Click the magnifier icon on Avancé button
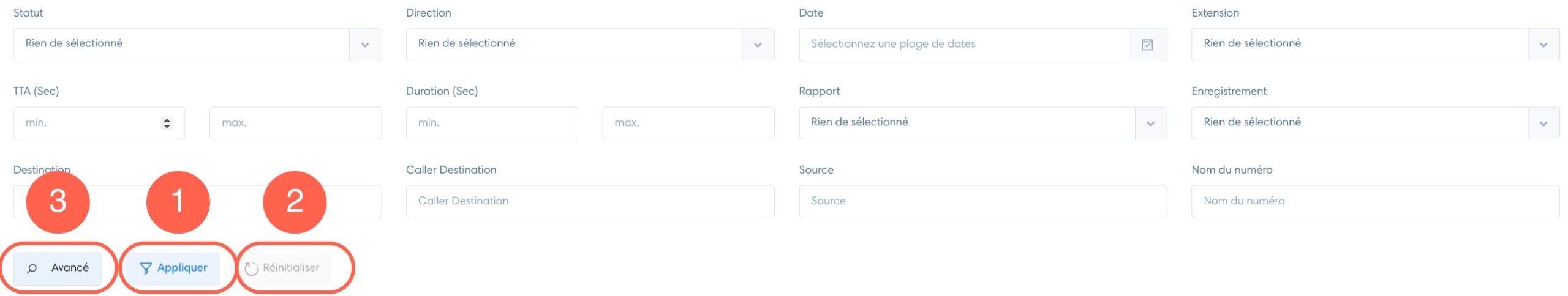 pos(32,268)
